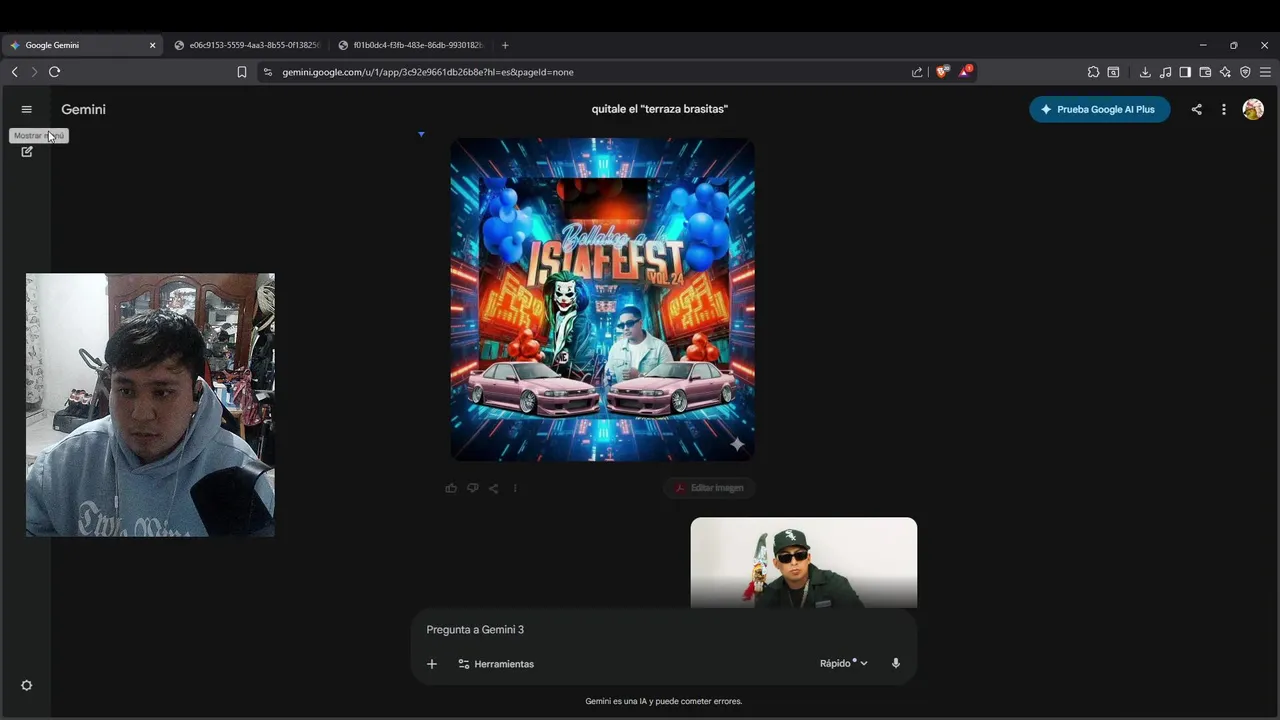Open the Herramientas tools menu
Viewport: 1280px width, 720px height.
pos(496,664)
